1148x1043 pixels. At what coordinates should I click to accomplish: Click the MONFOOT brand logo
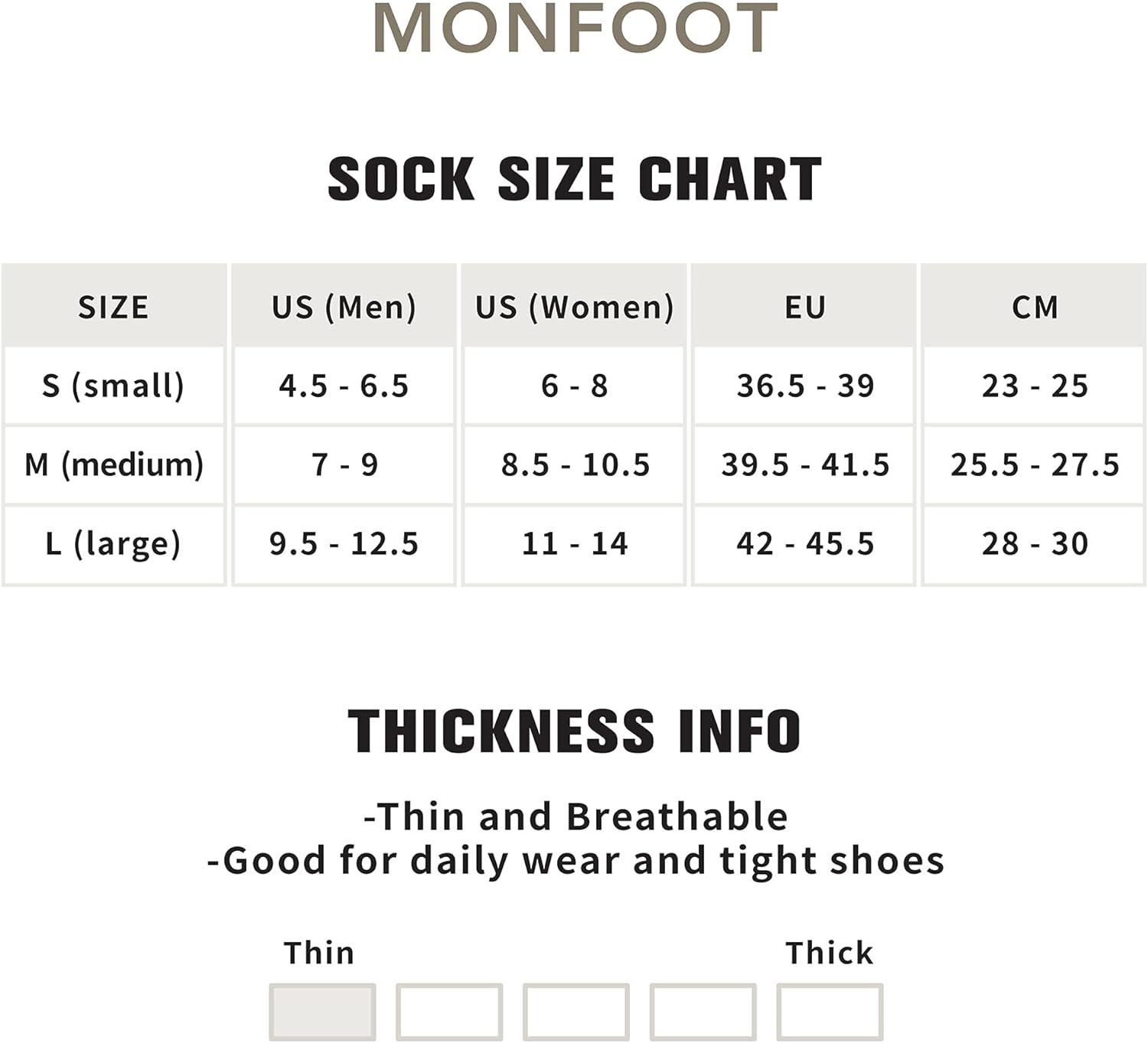pos(576,28)
